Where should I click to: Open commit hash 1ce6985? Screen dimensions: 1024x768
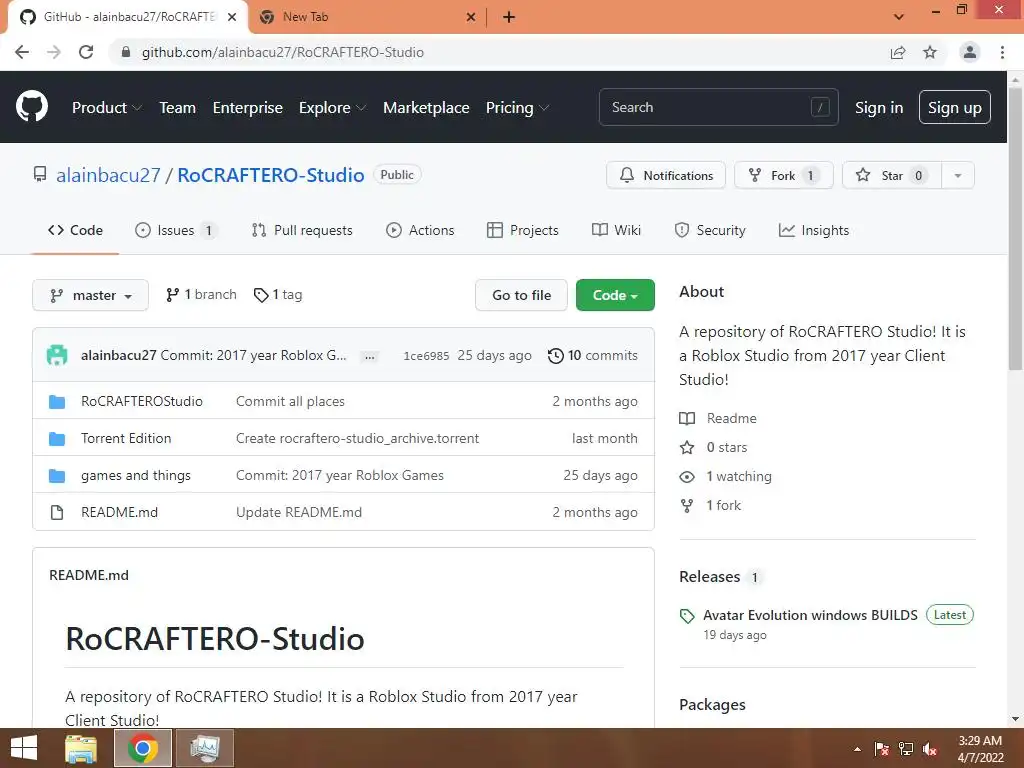point(426,356)
